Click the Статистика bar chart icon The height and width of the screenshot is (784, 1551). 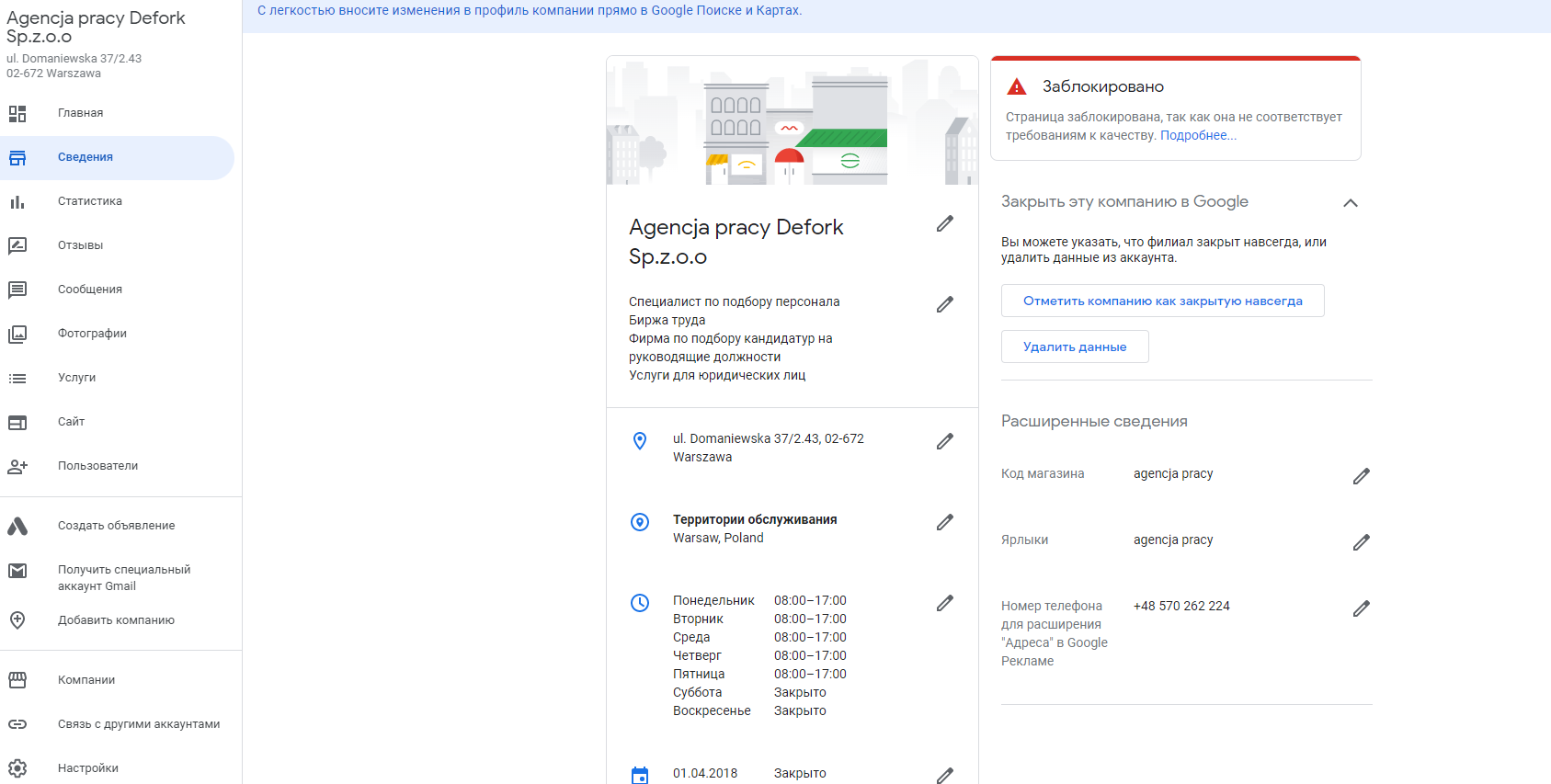[x=17, y=202]
